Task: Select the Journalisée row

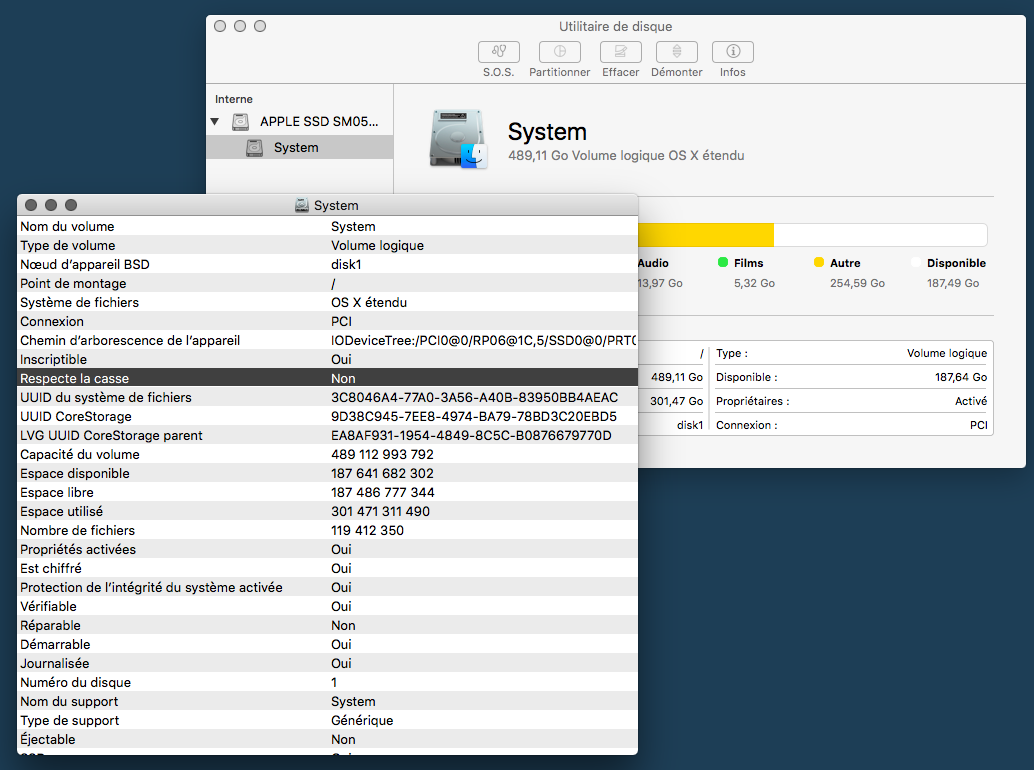Action: 327,663
